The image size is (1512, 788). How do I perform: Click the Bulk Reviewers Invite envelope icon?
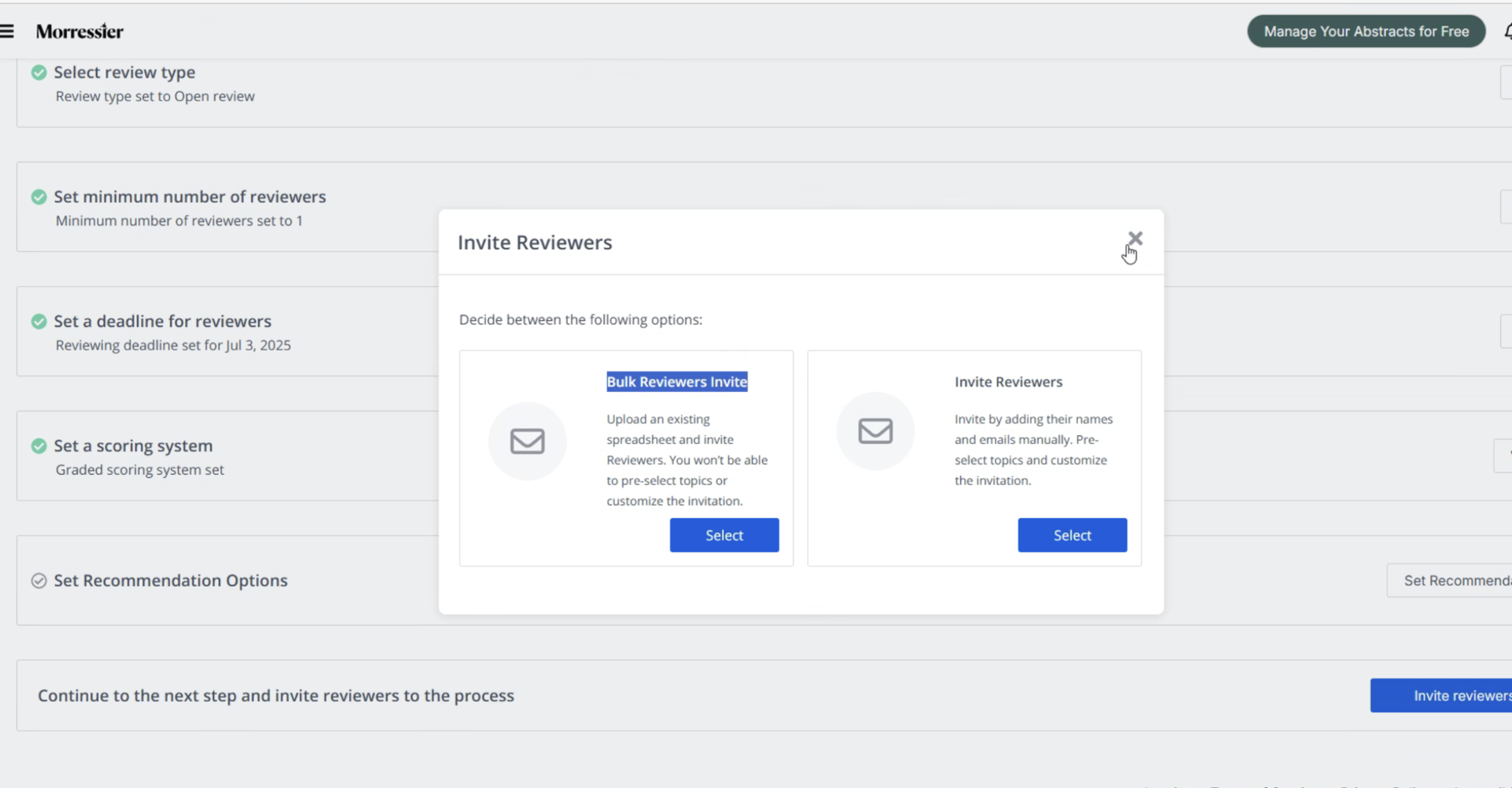pyautogui.click(x=527, y=441)
